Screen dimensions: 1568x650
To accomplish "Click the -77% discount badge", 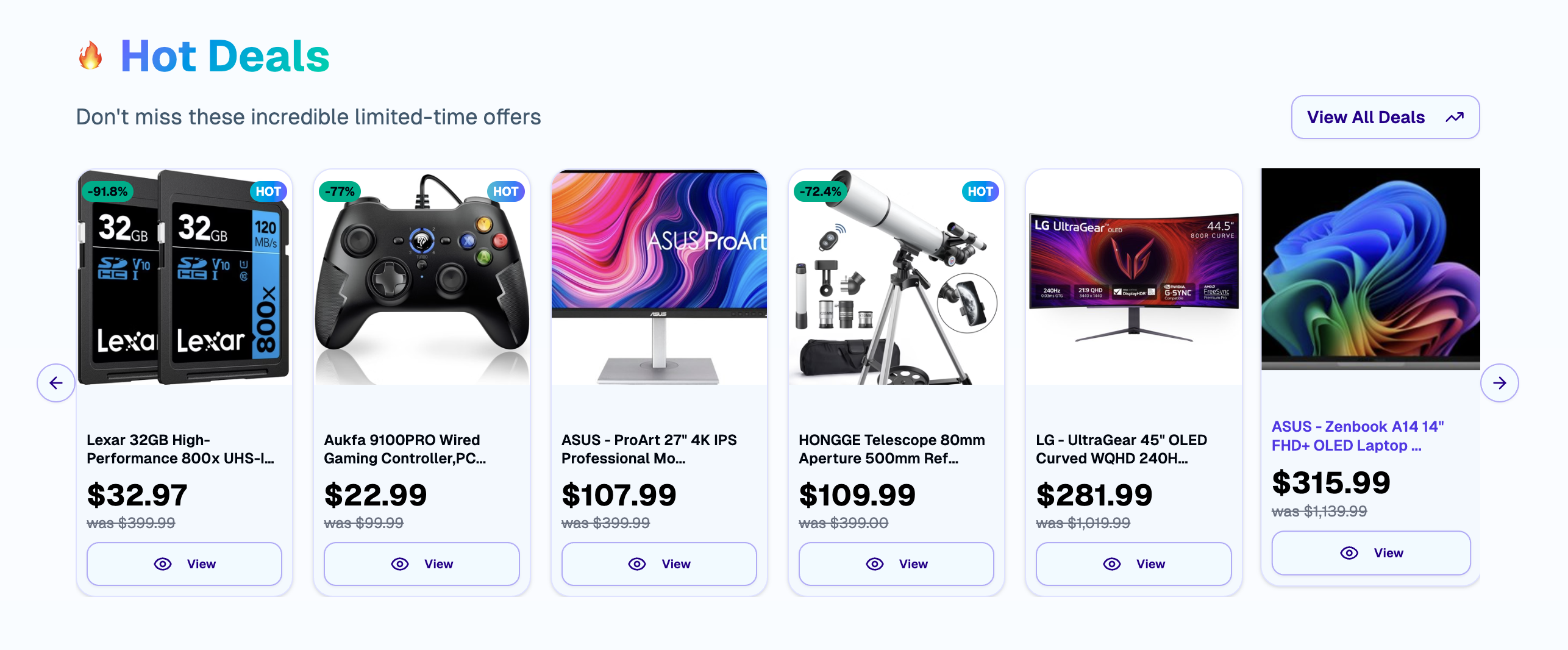I will click(x=340, y=191).
